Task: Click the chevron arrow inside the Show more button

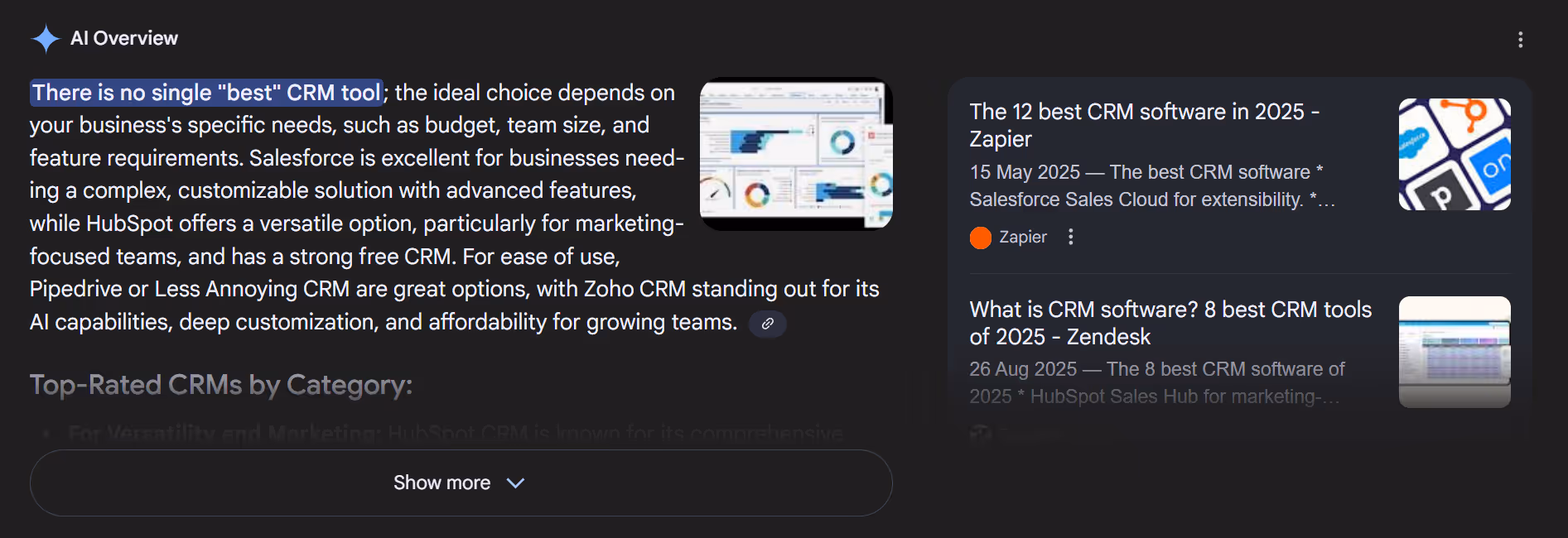Action: pyautogui.click(x=514, y=483)
